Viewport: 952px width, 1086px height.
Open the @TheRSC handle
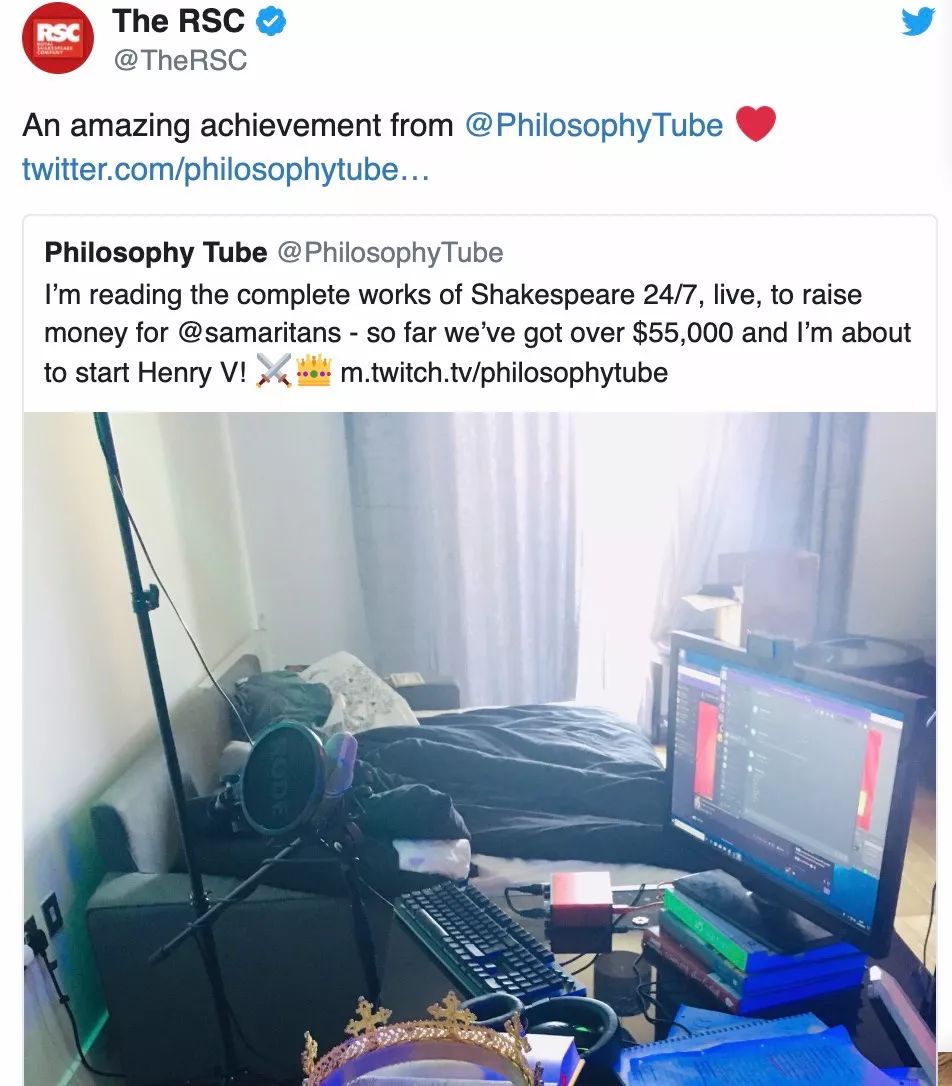(x=179, y=60)
